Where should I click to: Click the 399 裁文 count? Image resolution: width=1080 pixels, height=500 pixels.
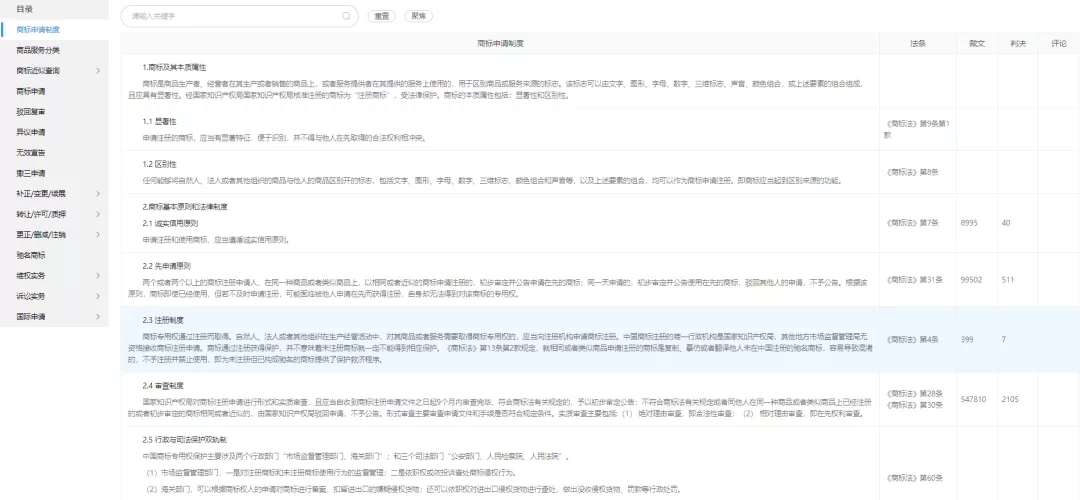point(967,340)
